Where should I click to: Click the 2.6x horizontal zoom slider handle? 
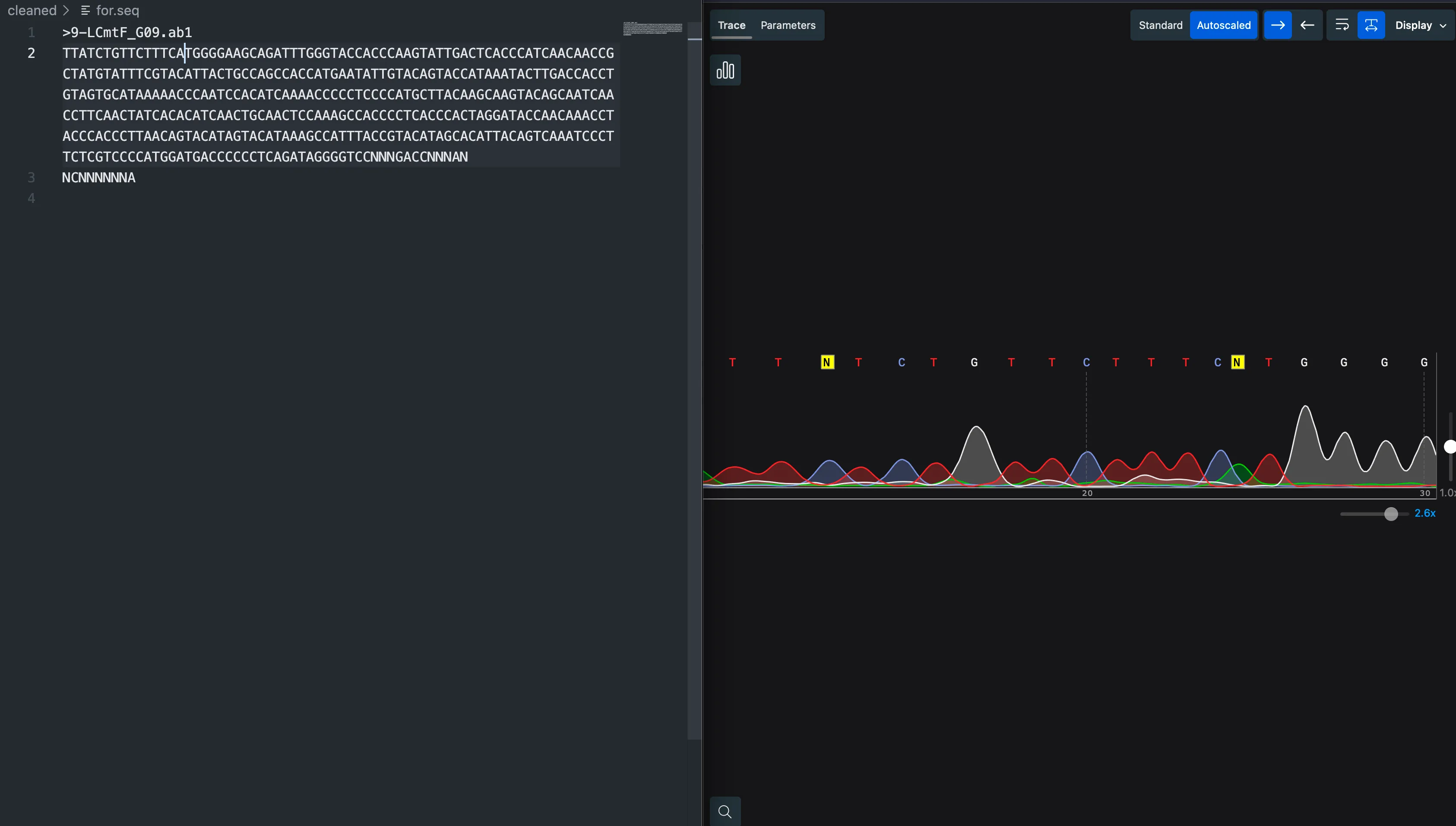click(x=1390, y=513)
